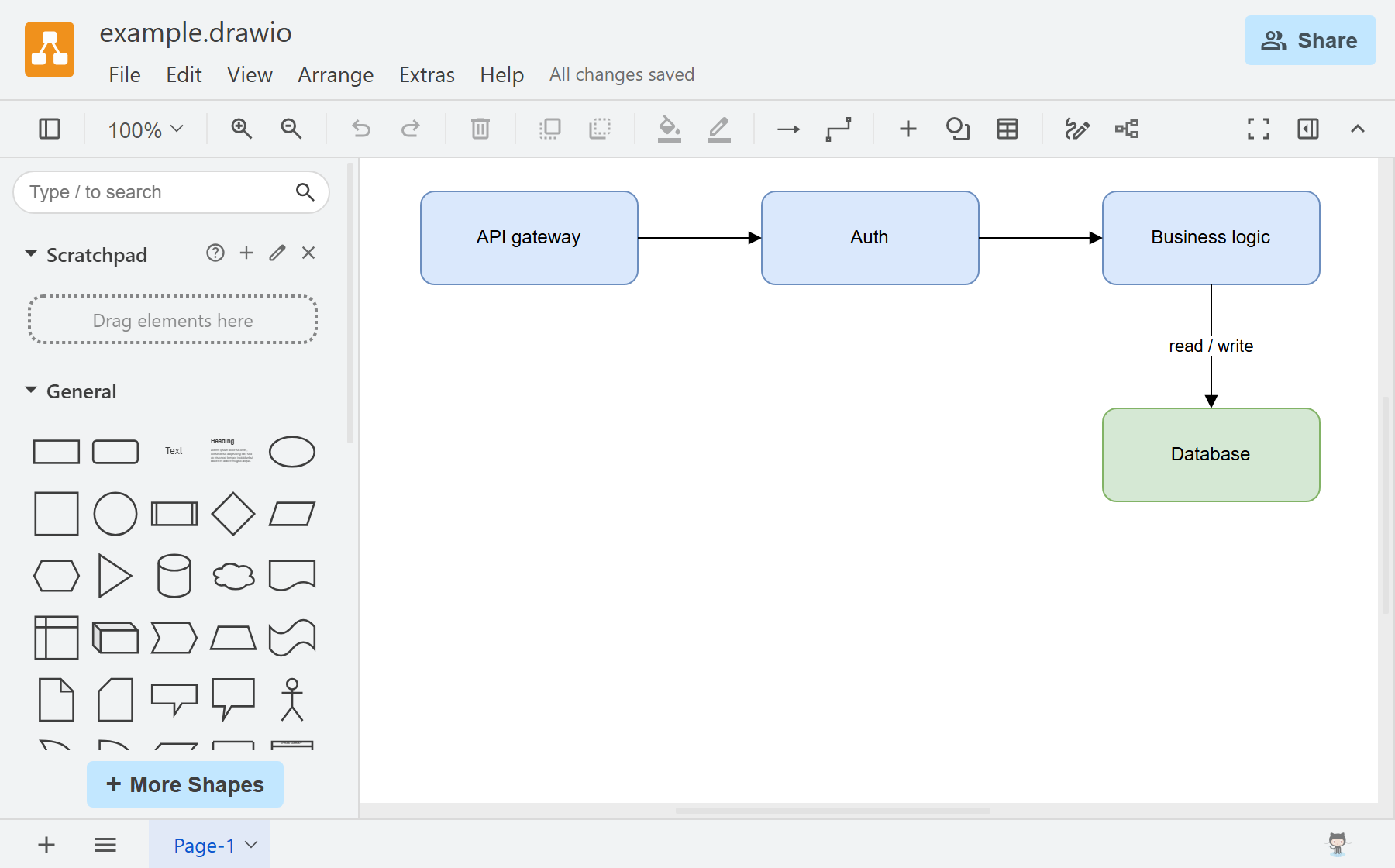Add a new page with plus icon
This screenshot has width=1395, height=868.
[46, 845]
